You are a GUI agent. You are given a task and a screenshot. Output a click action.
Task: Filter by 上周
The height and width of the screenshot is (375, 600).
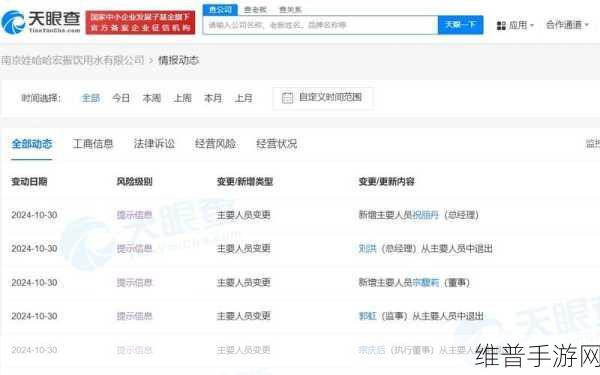pos(183,98)
